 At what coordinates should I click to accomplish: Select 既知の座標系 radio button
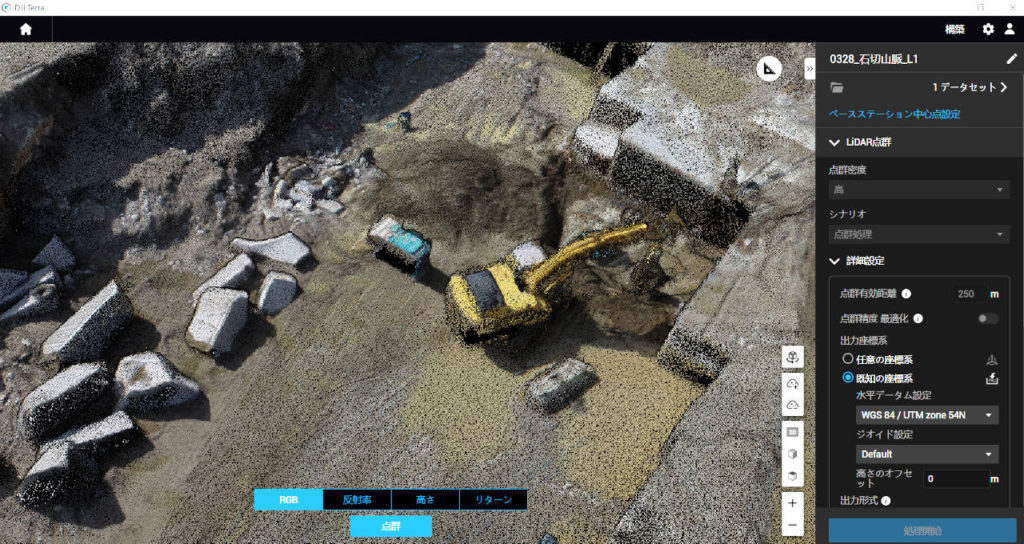(x=848, y=378)
